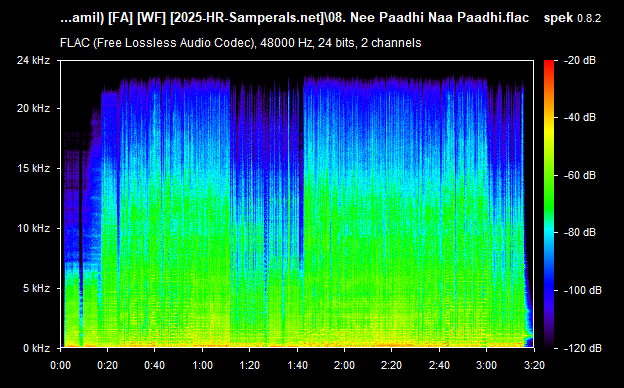This screenshot has height=388, width=624.
Task: Click the 10 kHz frequency axis label
Action: (33, 228)
